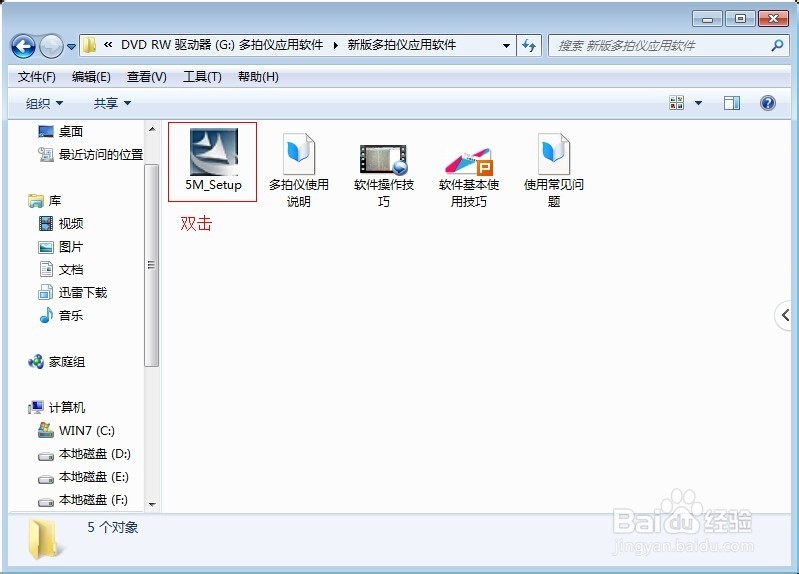The height and width of the screenshot is (574, 799).
Task: Expand the more view options arrow
Action: pyautogui.click(x=698, y=103)
